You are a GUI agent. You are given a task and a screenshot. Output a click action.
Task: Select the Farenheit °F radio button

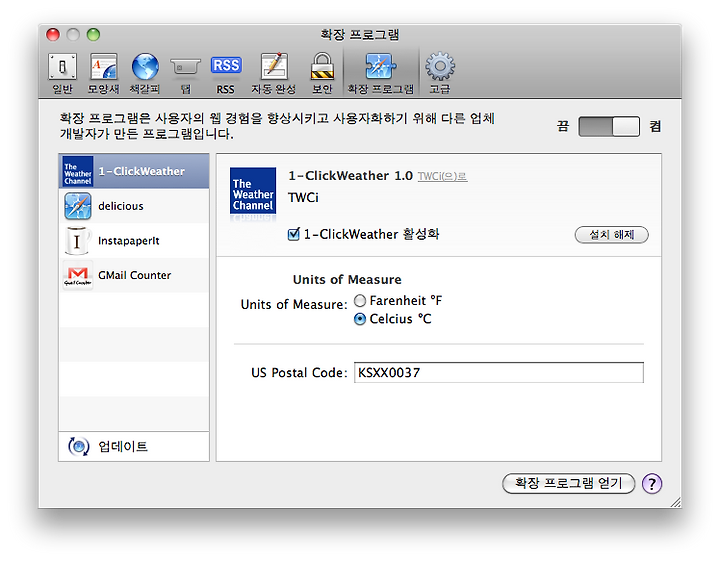(x=360, y=301)
